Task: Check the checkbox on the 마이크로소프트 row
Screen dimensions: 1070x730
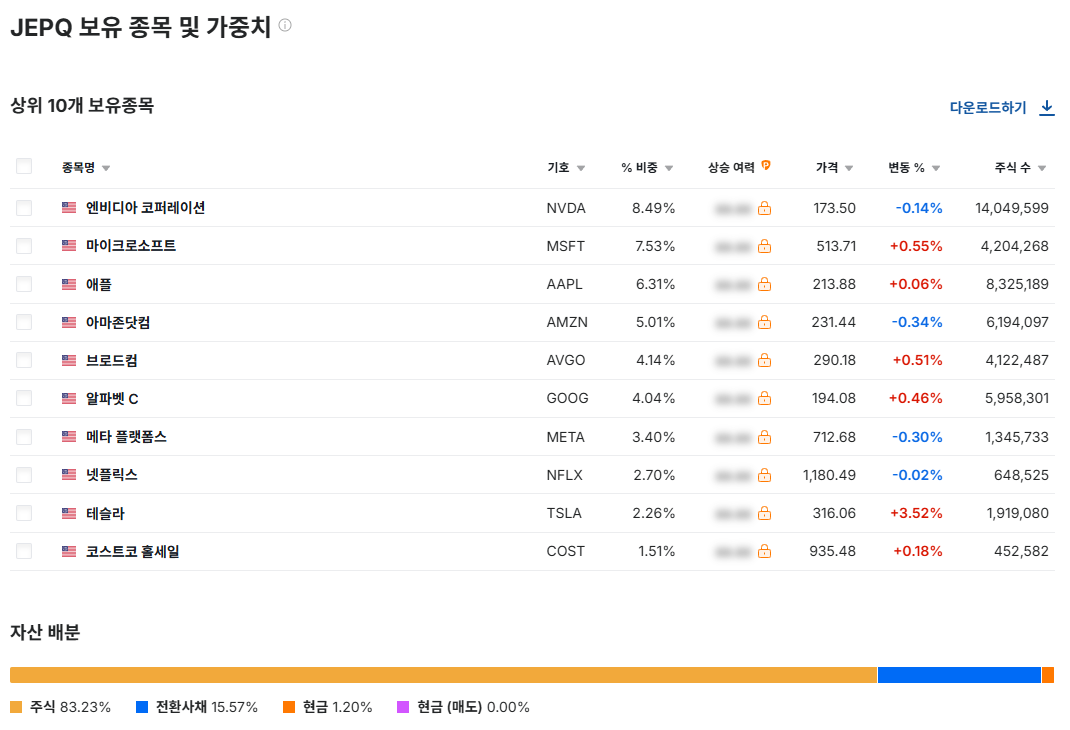Action: tap(24, 245)
